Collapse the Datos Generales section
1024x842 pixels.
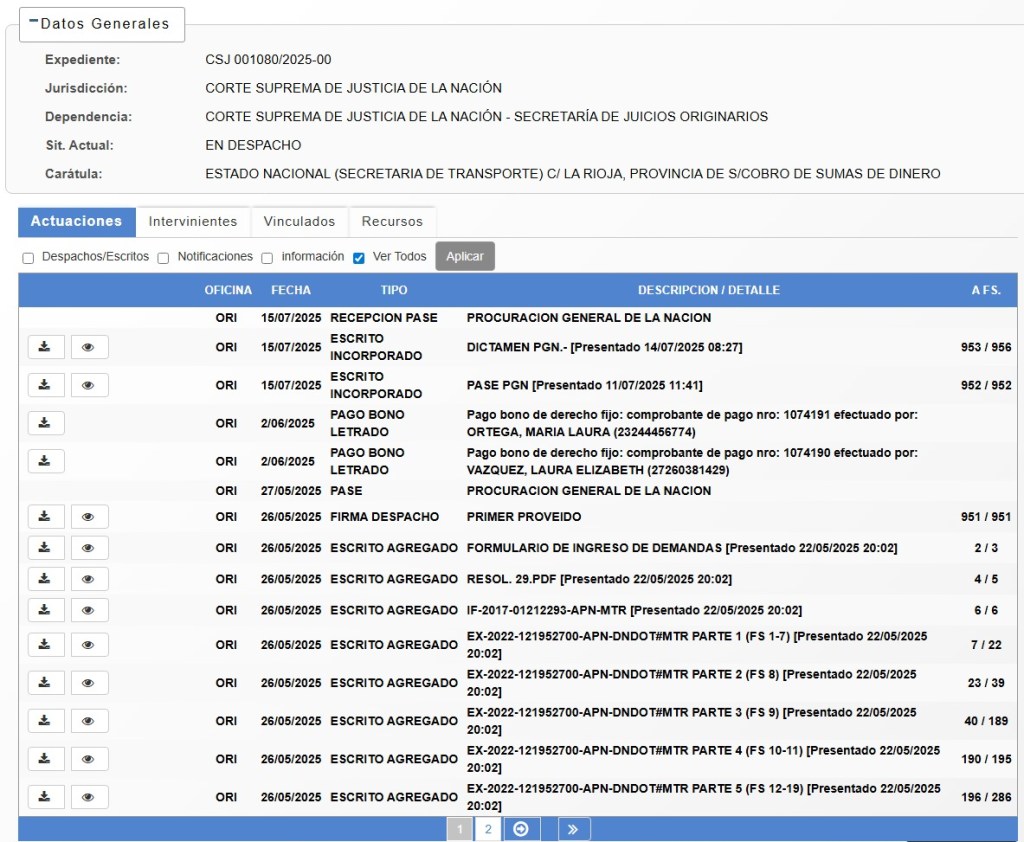pyautogui.click(x=34, y=22)
